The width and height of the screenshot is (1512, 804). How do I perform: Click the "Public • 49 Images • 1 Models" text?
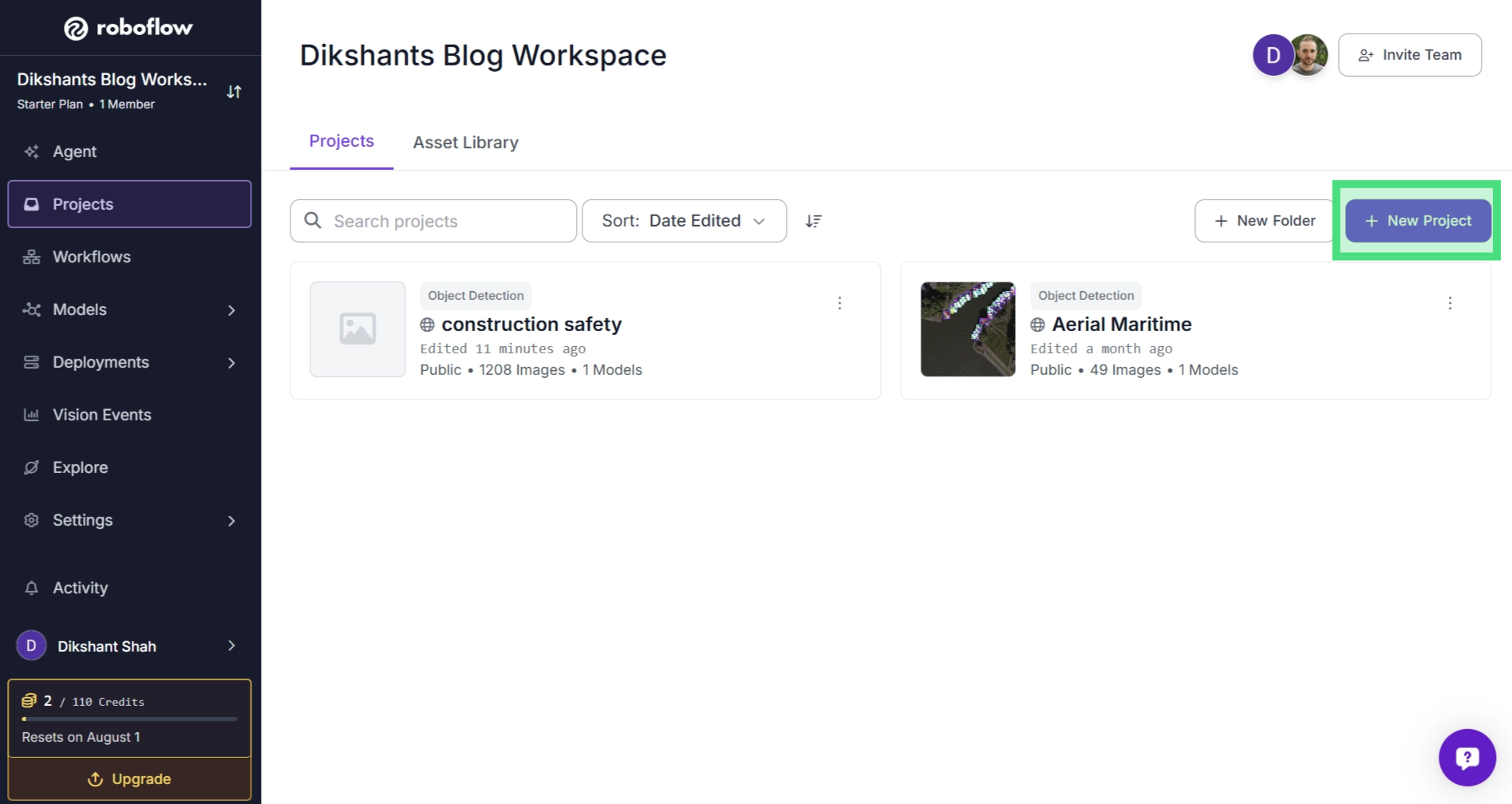pyautogui.click(x=1134, y=370)
